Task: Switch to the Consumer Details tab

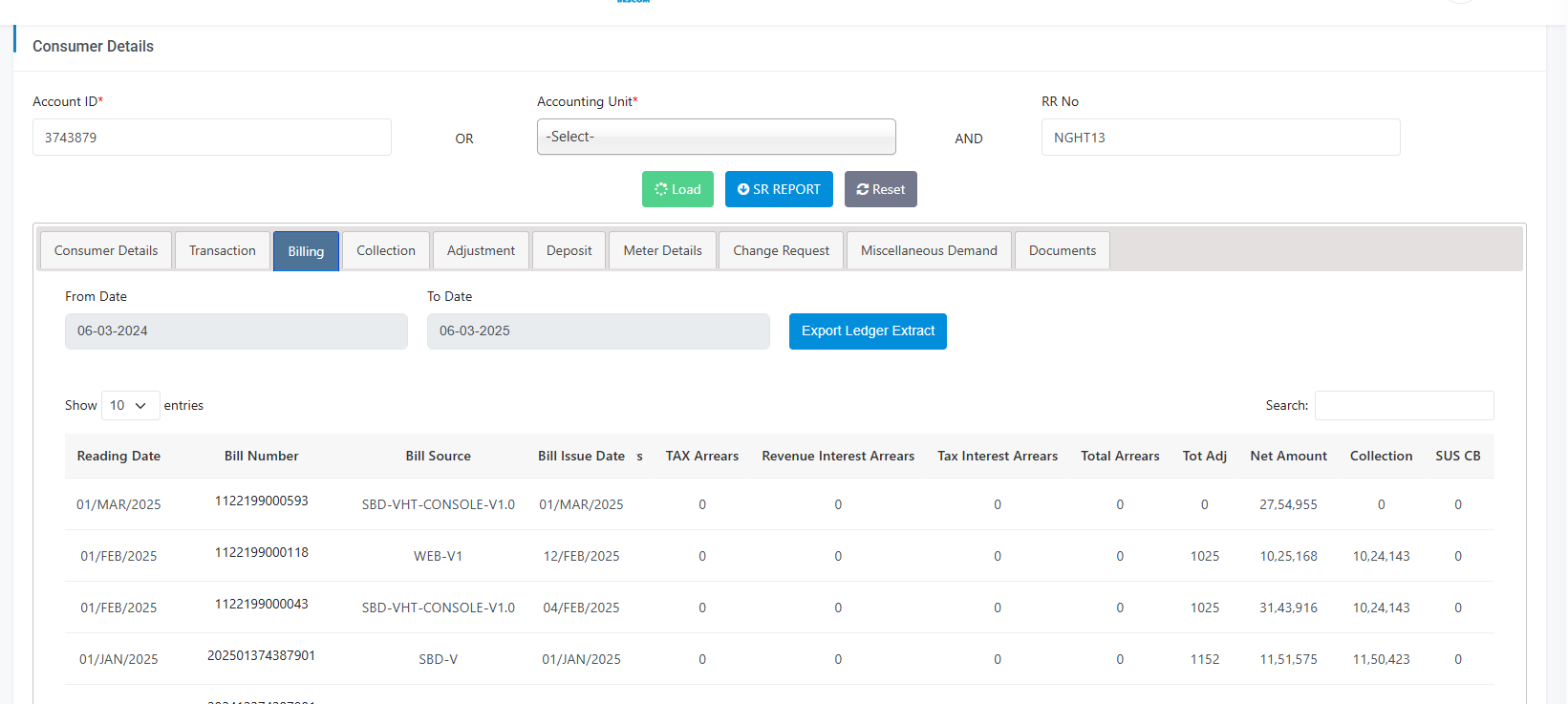Action: [106, 250]
